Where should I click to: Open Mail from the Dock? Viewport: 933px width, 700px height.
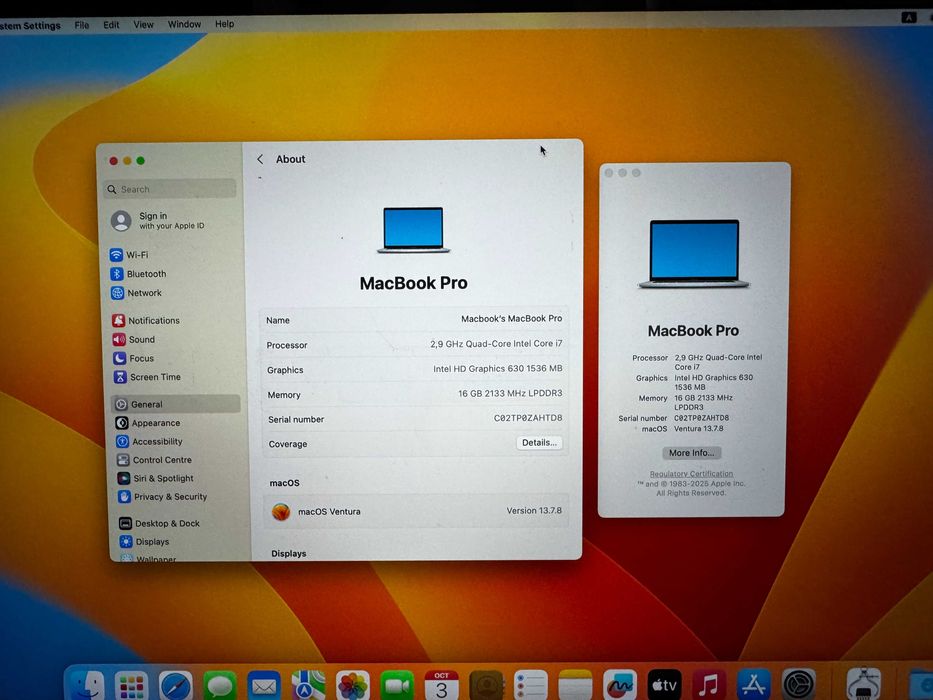point(264,686)
